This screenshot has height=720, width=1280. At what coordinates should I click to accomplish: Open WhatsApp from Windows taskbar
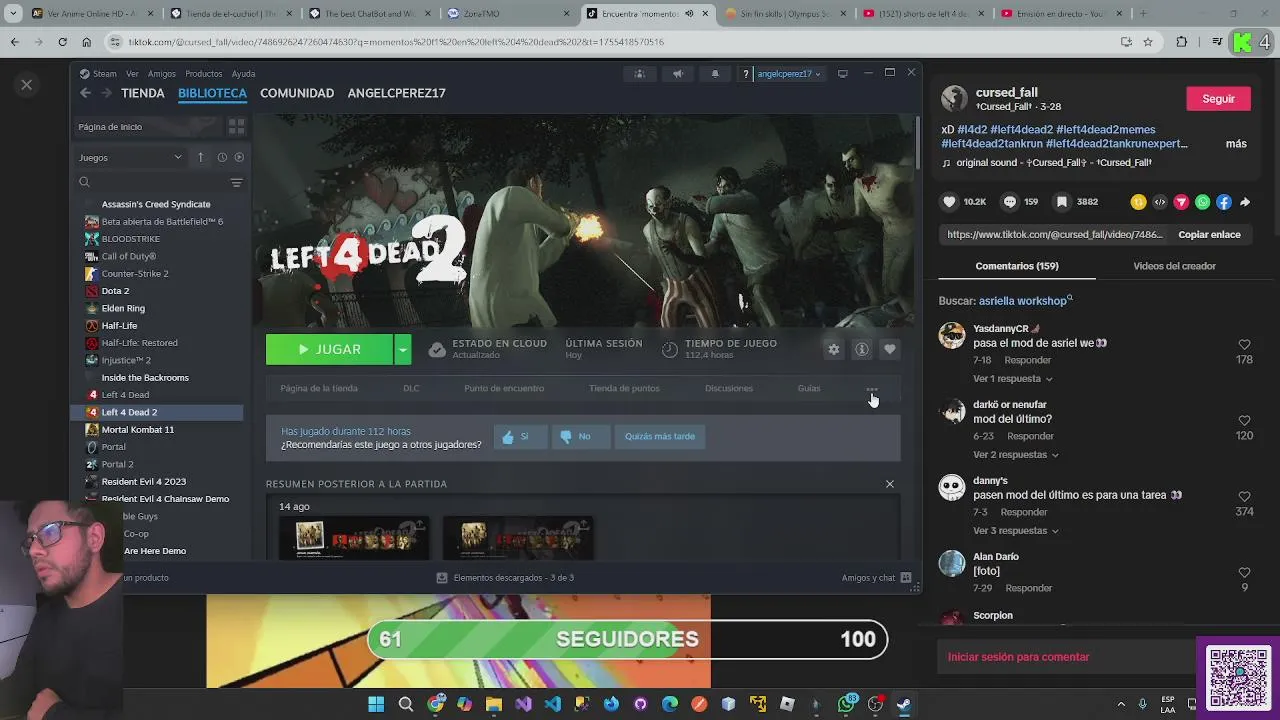[x=847, y=704]
